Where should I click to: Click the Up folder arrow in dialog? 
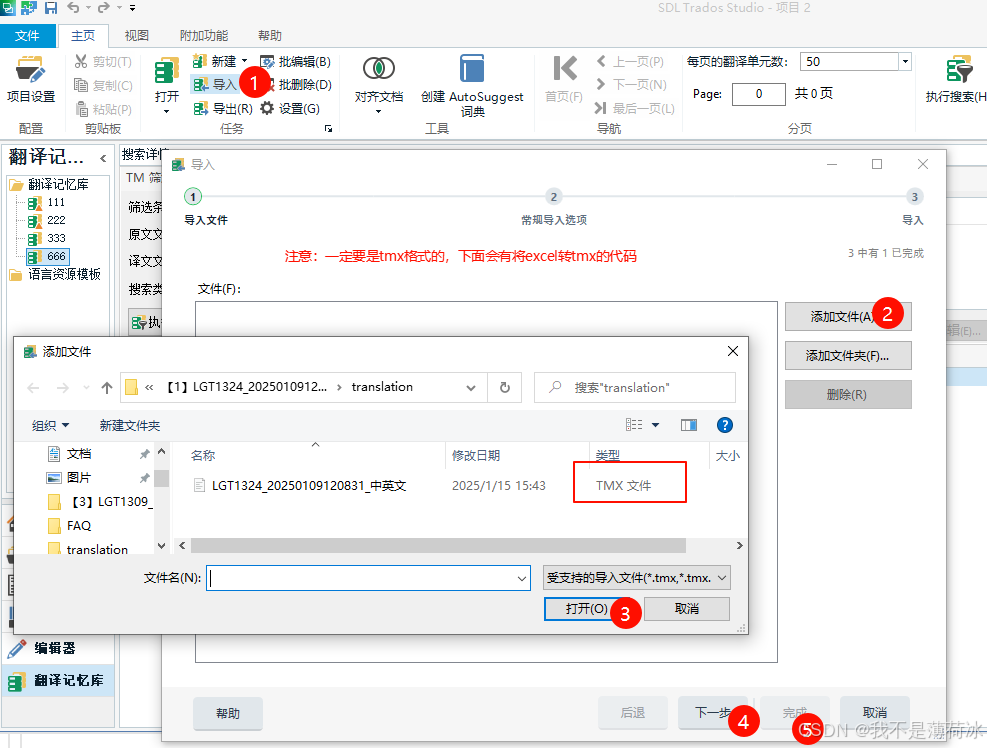point(106,387)
